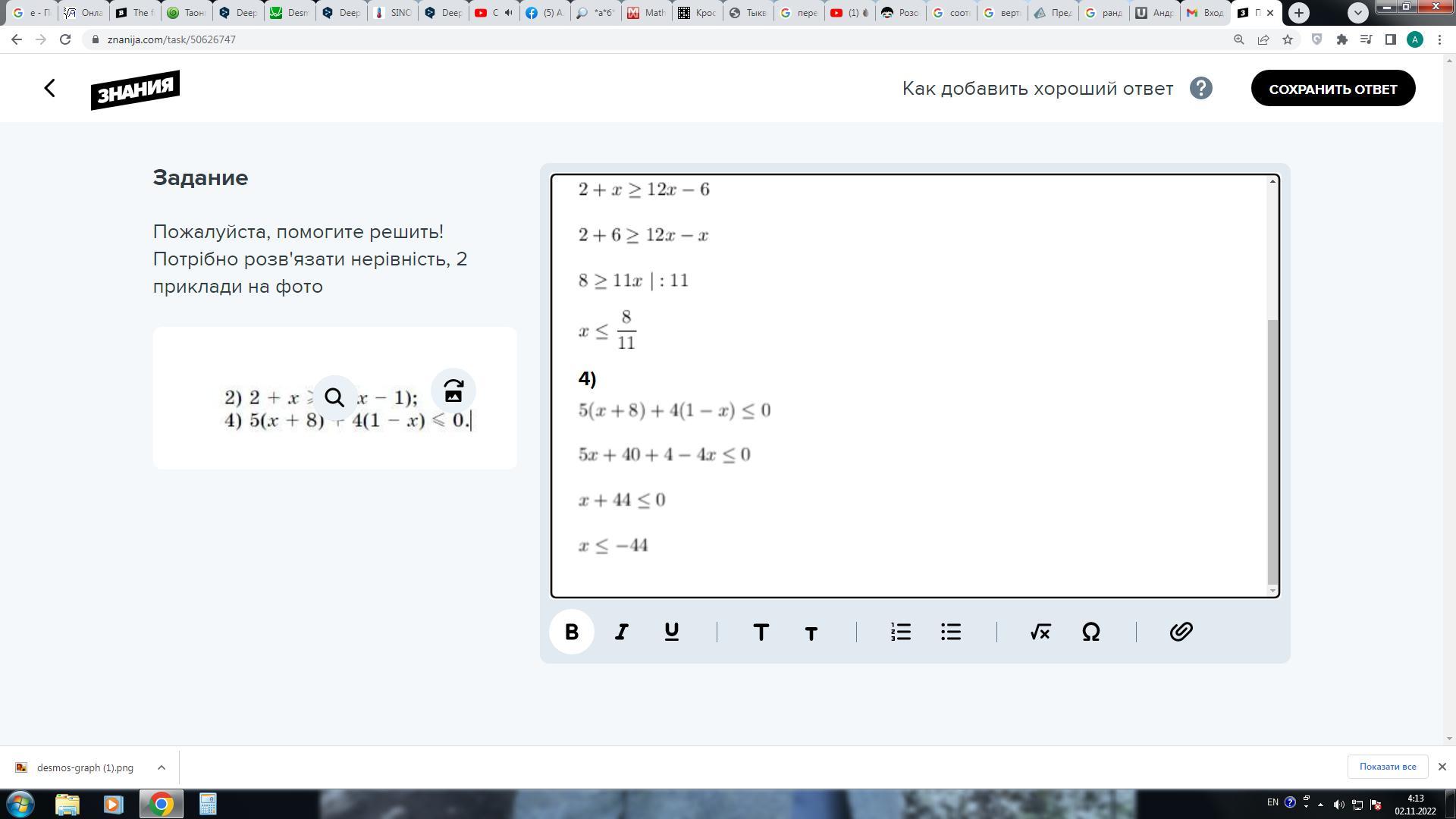Click the Сохранить ответ save button
This screenshot has height=819, width=1456.
tap(1333, 88)
